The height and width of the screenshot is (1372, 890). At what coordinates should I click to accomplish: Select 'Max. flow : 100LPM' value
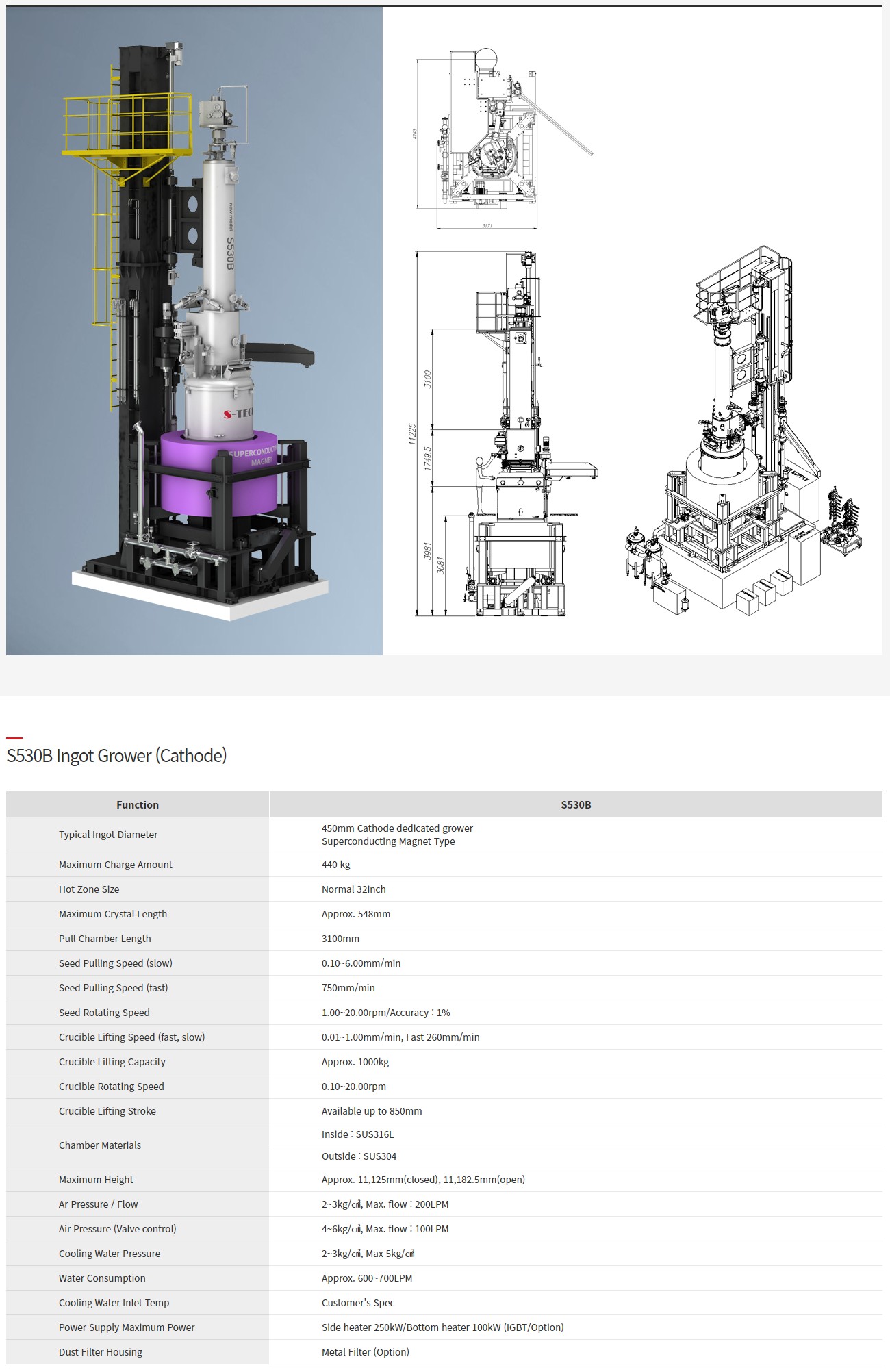407,1229
